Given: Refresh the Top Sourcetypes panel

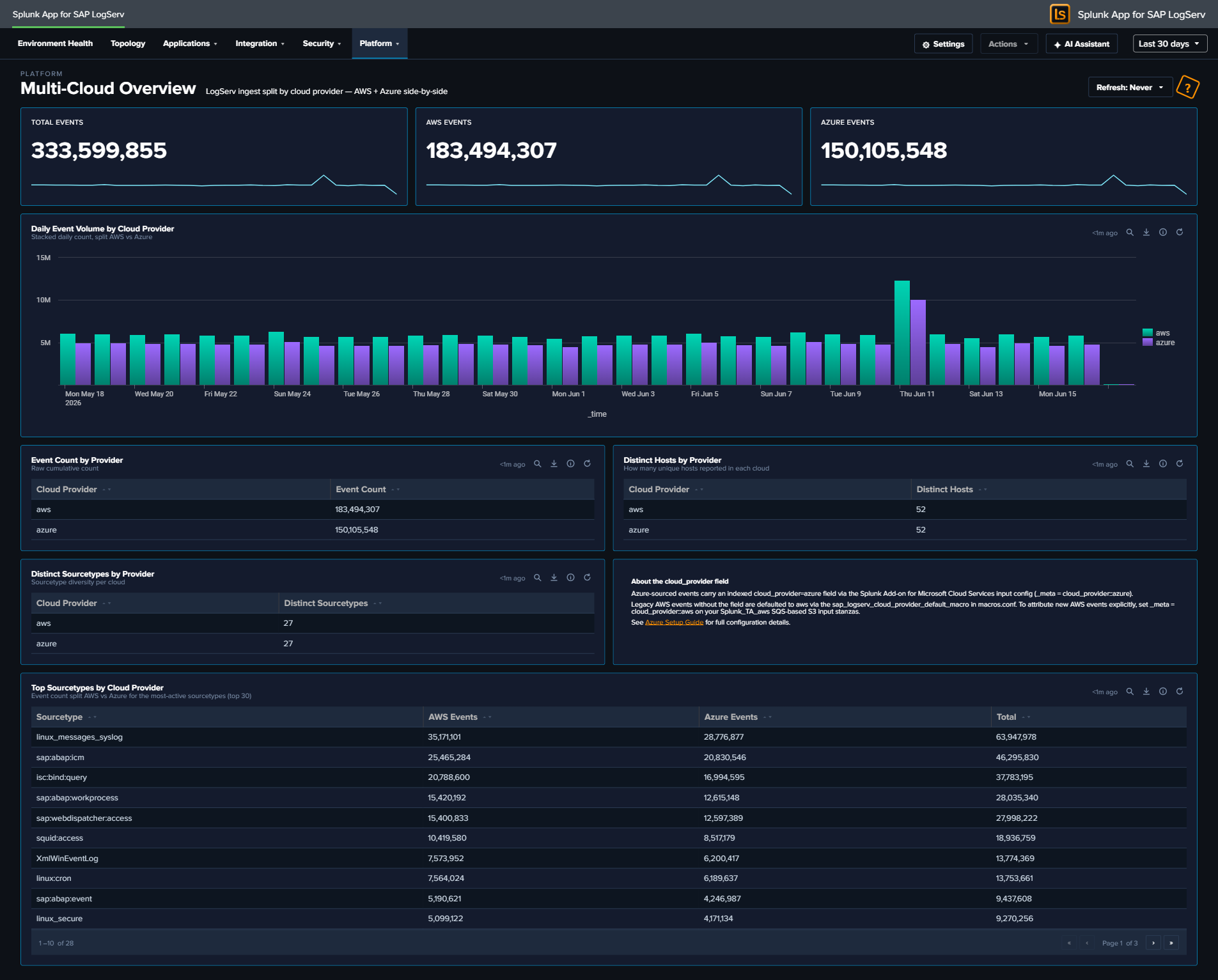Looking at the screenshot, I should tap(1180, 692).
